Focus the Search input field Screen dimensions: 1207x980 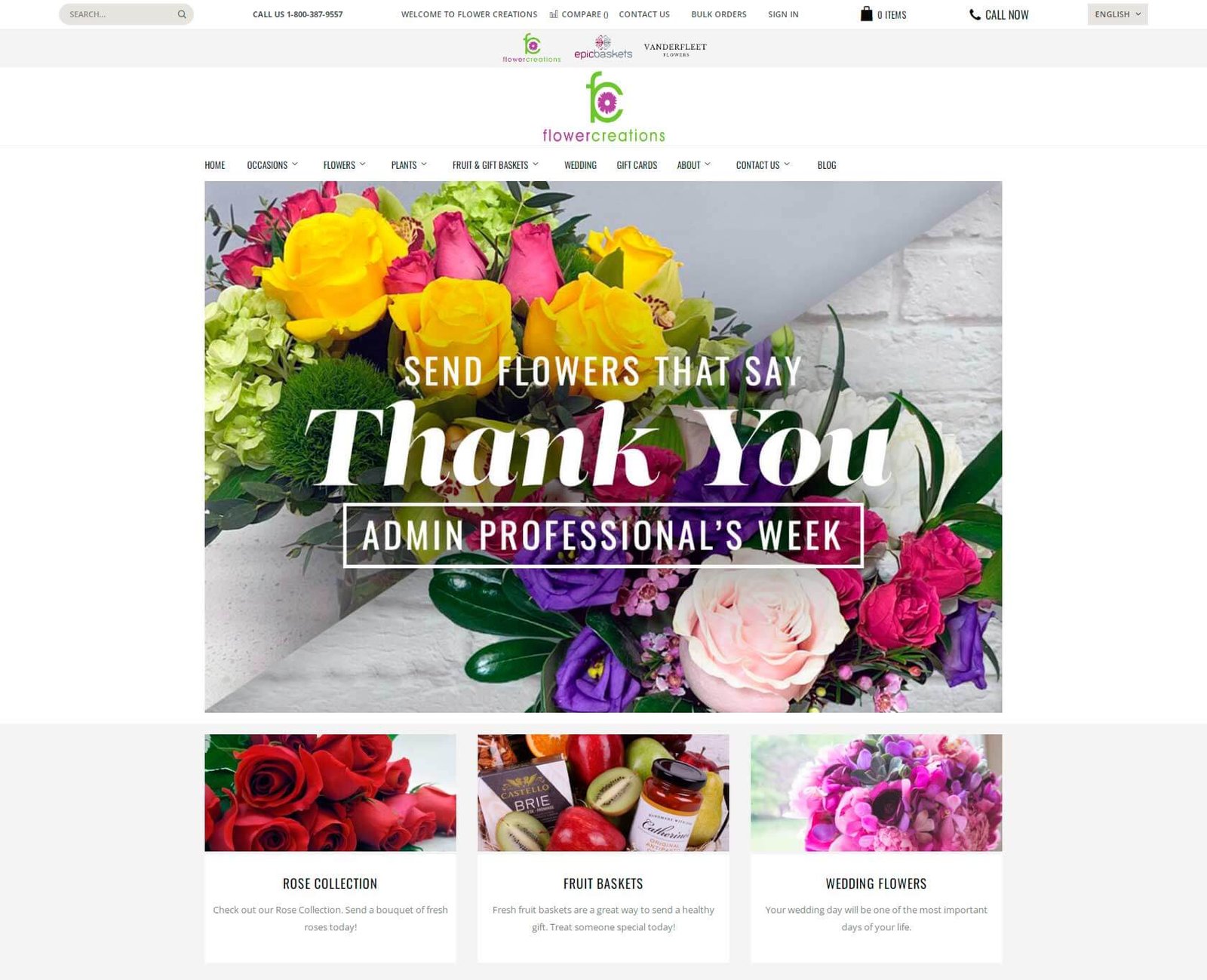121,14
